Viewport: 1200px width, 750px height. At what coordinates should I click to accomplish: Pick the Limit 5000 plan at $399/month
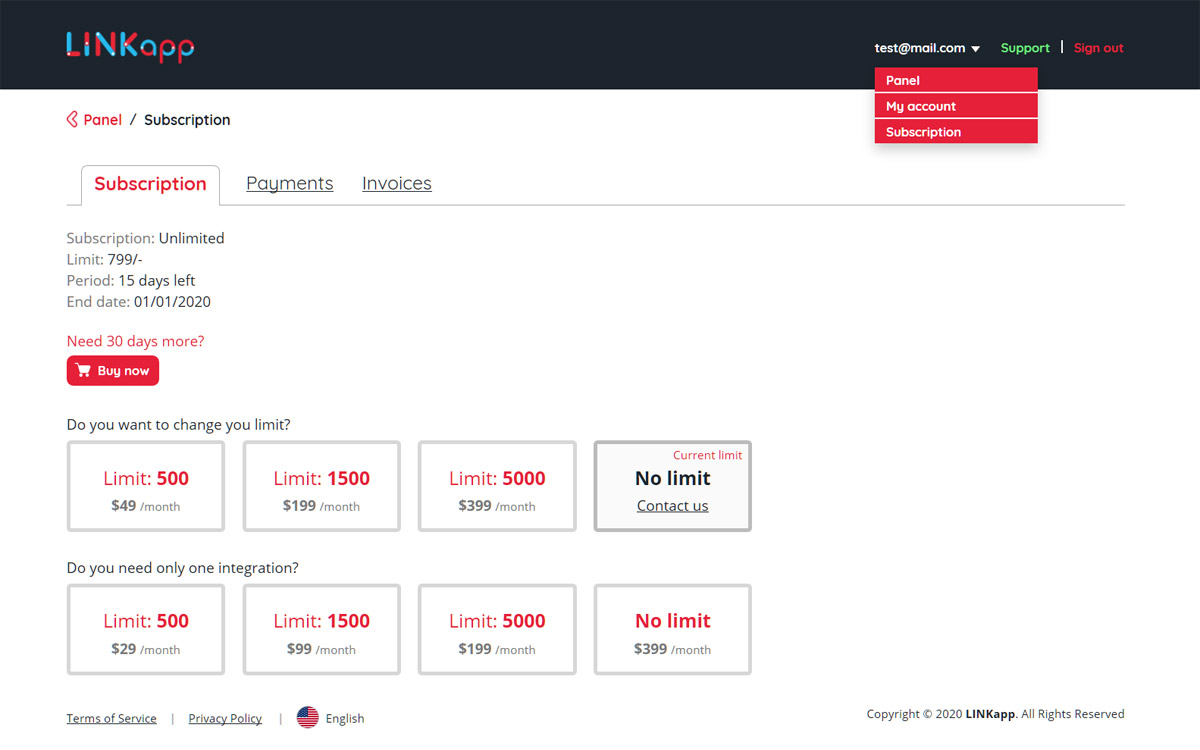pyautogui.click(x=497, y=487)
